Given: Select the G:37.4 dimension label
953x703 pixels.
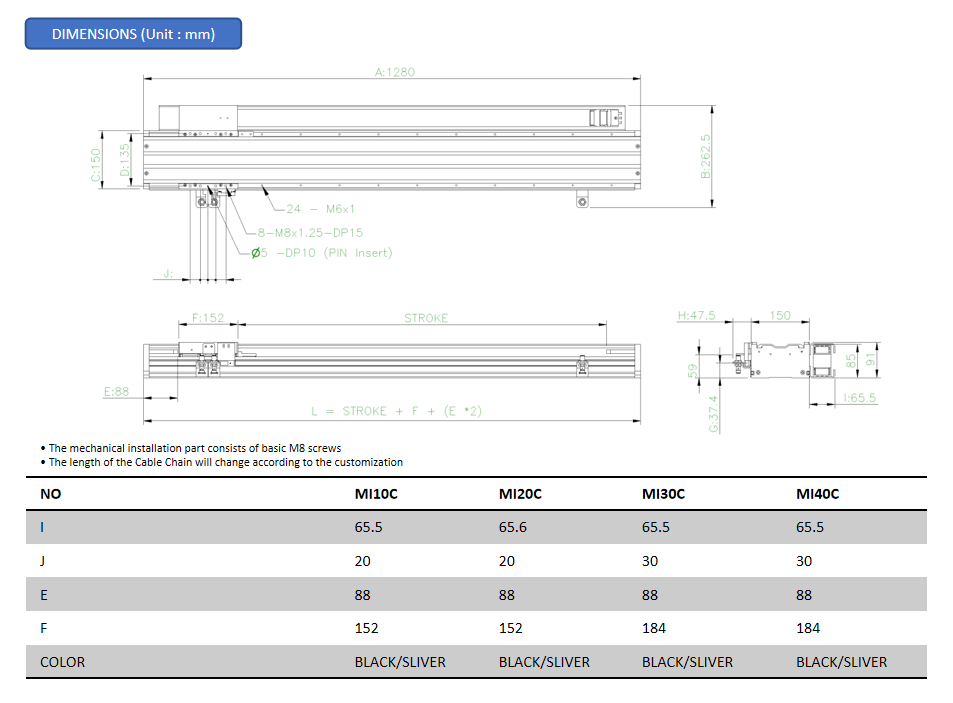Looking at the screenshot, I should tap(714, 414).
